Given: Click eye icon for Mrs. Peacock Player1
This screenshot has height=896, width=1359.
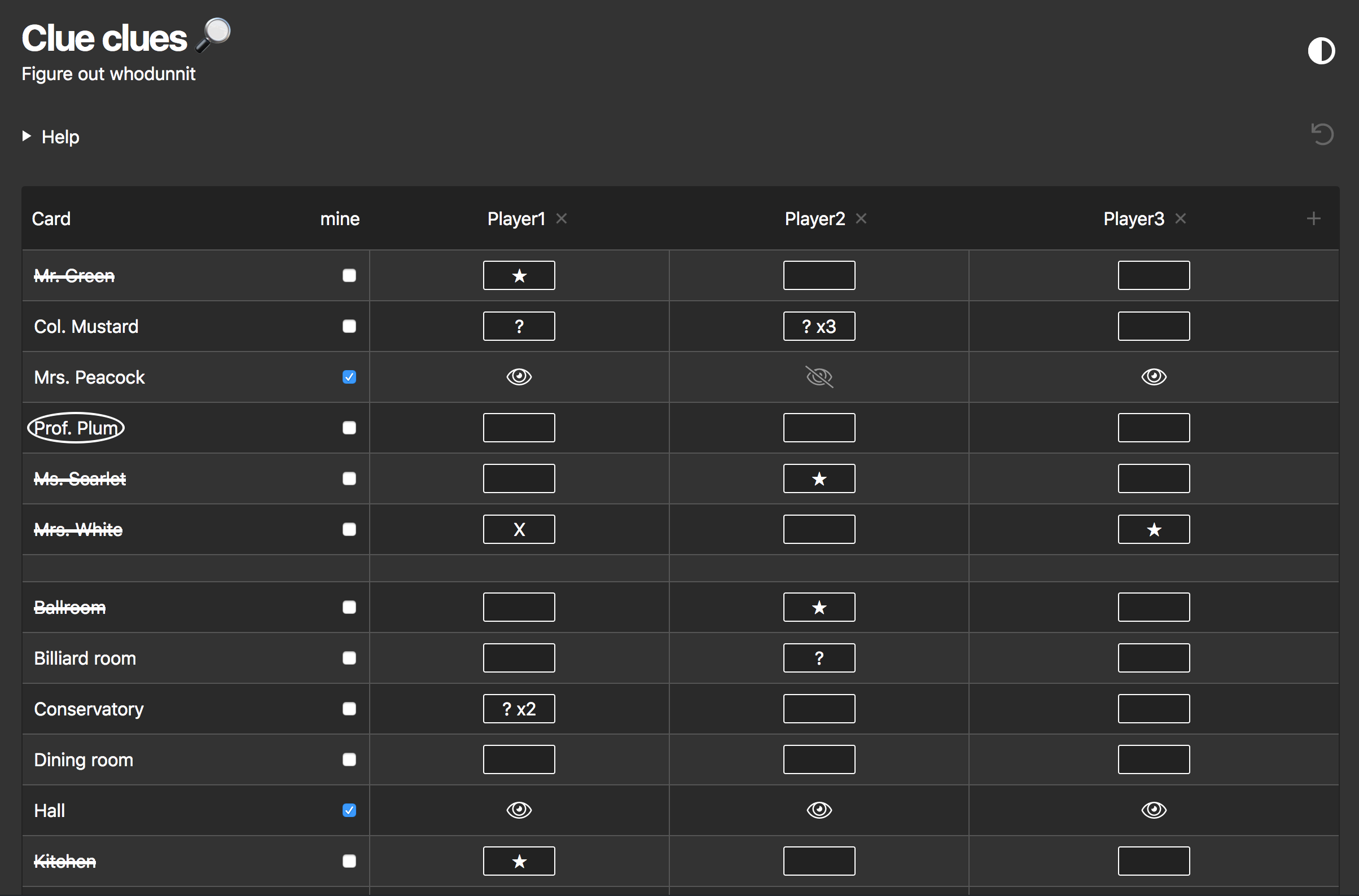Looking at the screenshot, I should coord(519,377).
